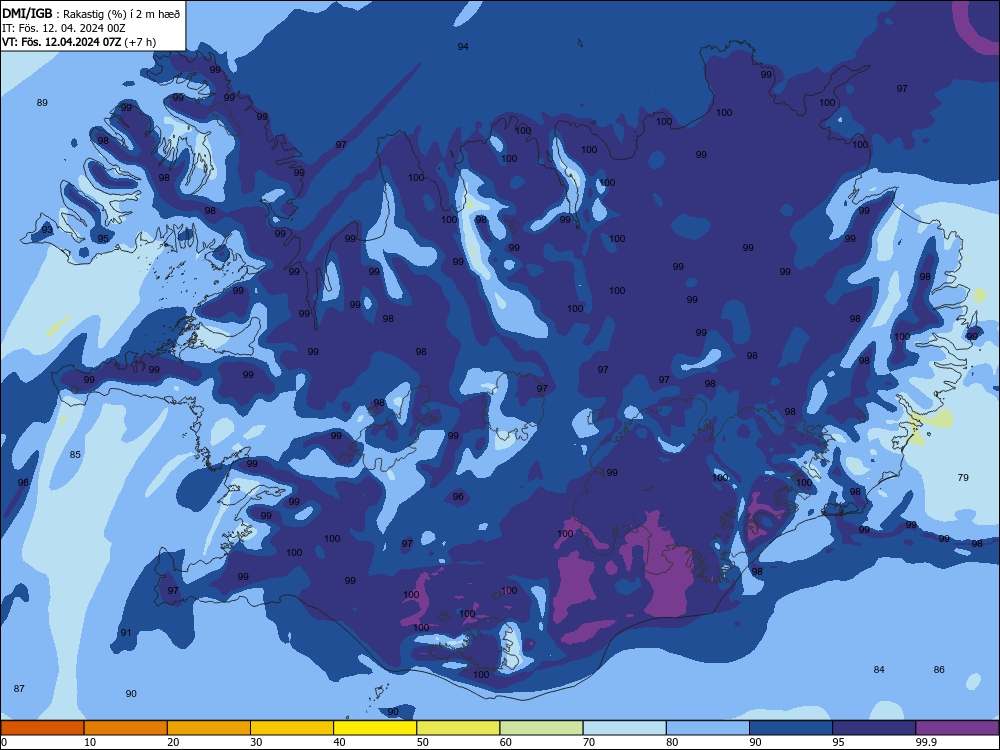The width and height of the screenshot is (1000, 750).
Task: Click the '60' label under the legend
Action: 506,742
